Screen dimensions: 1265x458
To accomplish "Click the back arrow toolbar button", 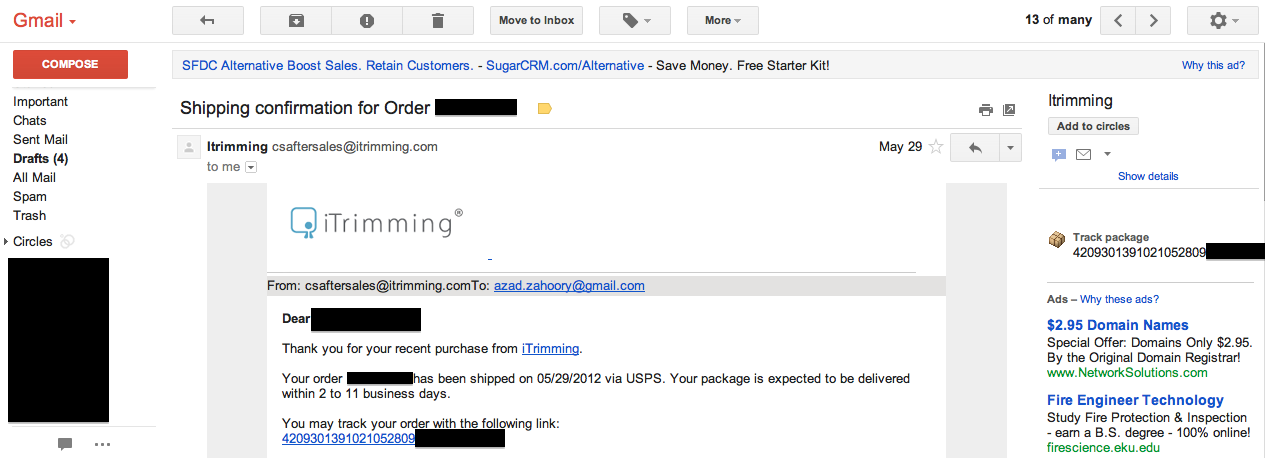I will click(208, 20).
